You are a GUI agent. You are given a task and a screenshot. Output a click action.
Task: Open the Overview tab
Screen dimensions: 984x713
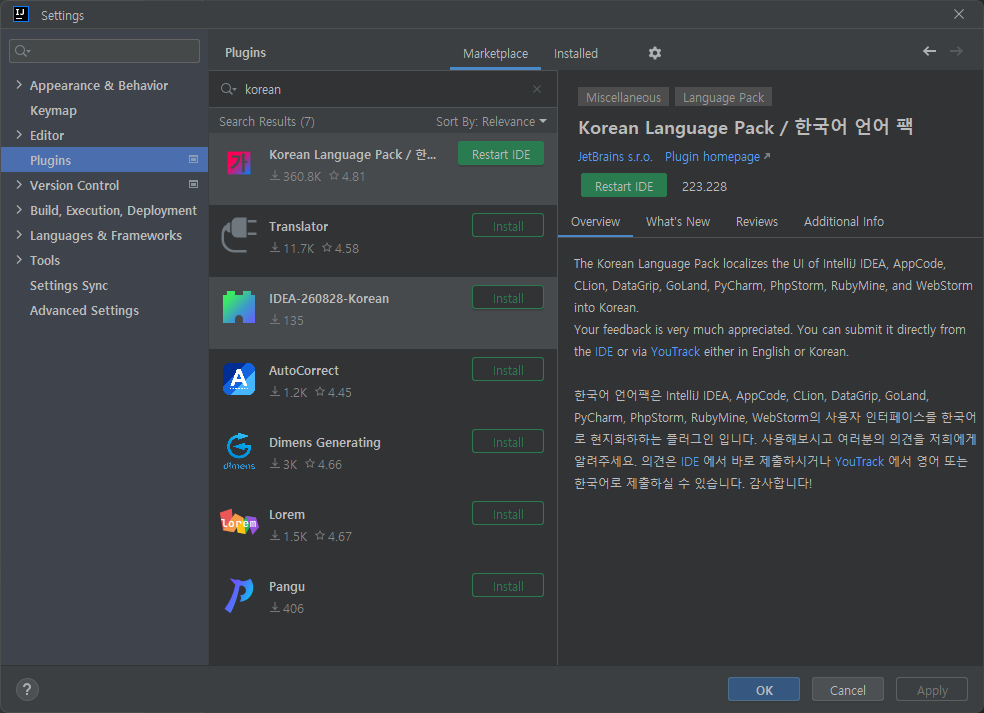point(595,222)
